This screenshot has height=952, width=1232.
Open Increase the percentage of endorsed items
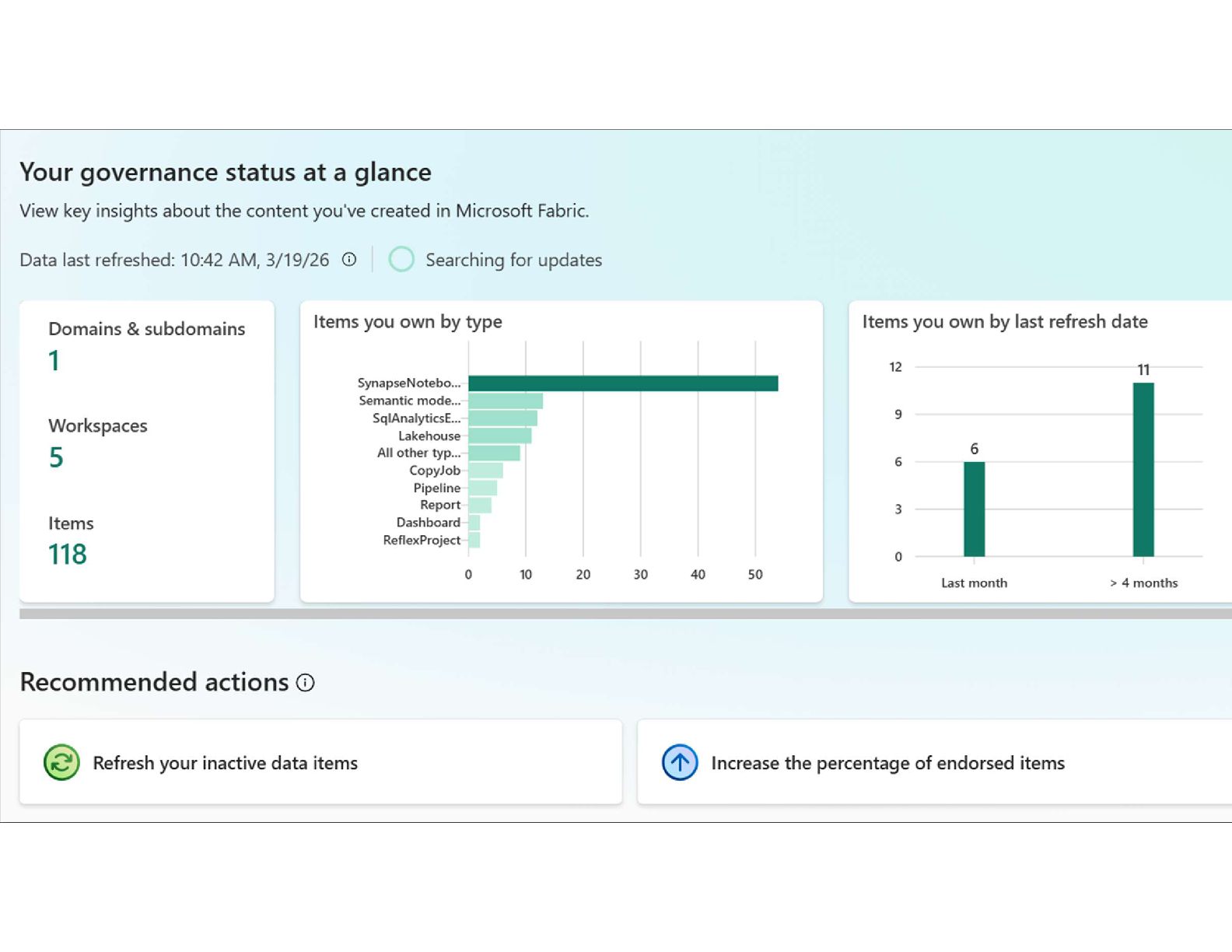[x=934, y=762]
